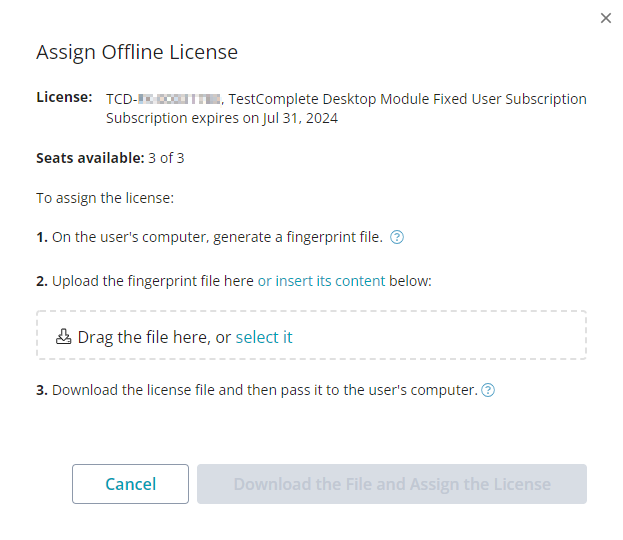623x540 pixels.
Task: Click step 3 download license file text
Action: pyautogui.click(x=264, y=390)
